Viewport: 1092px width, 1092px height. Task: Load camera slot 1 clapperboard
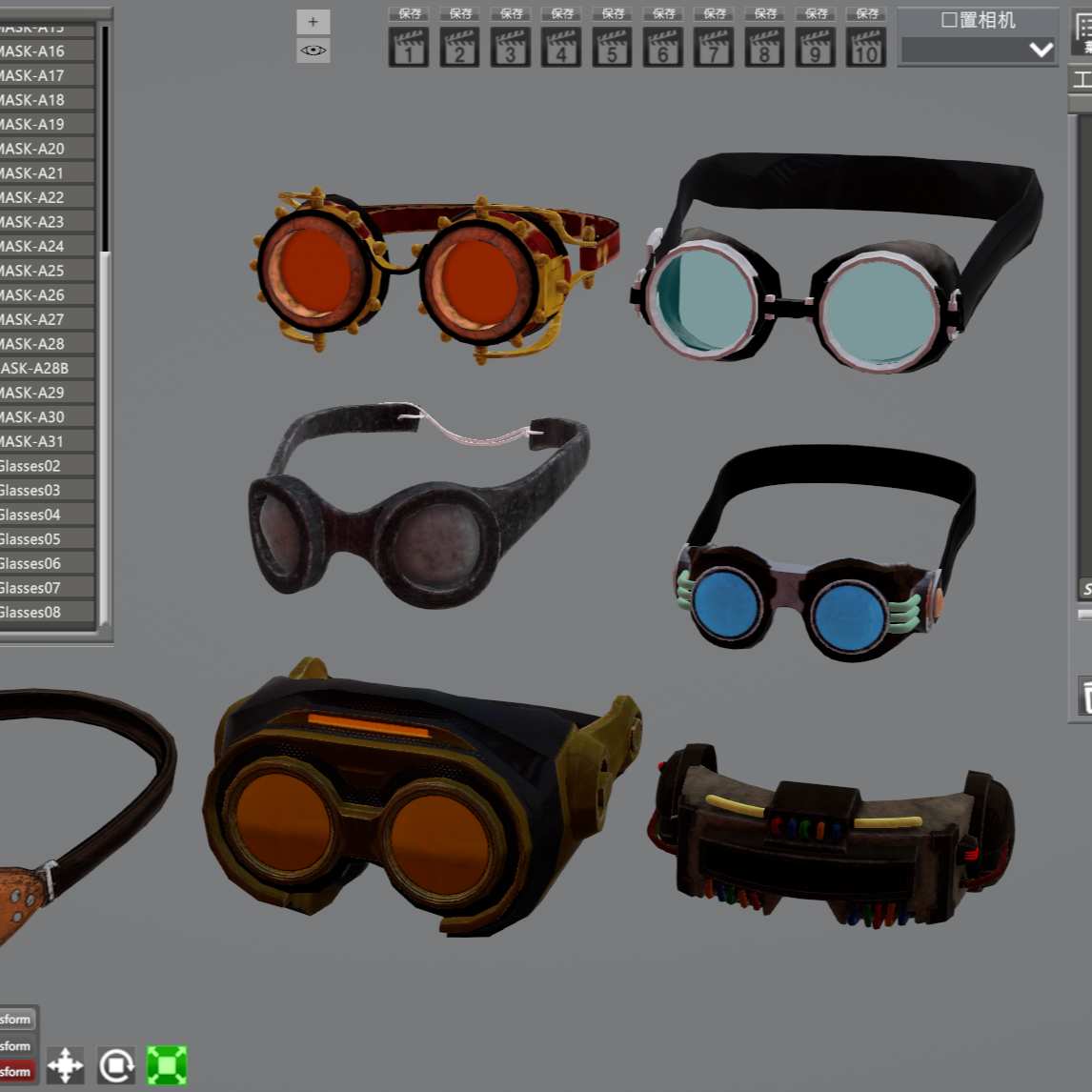click(x=408, y=48)
